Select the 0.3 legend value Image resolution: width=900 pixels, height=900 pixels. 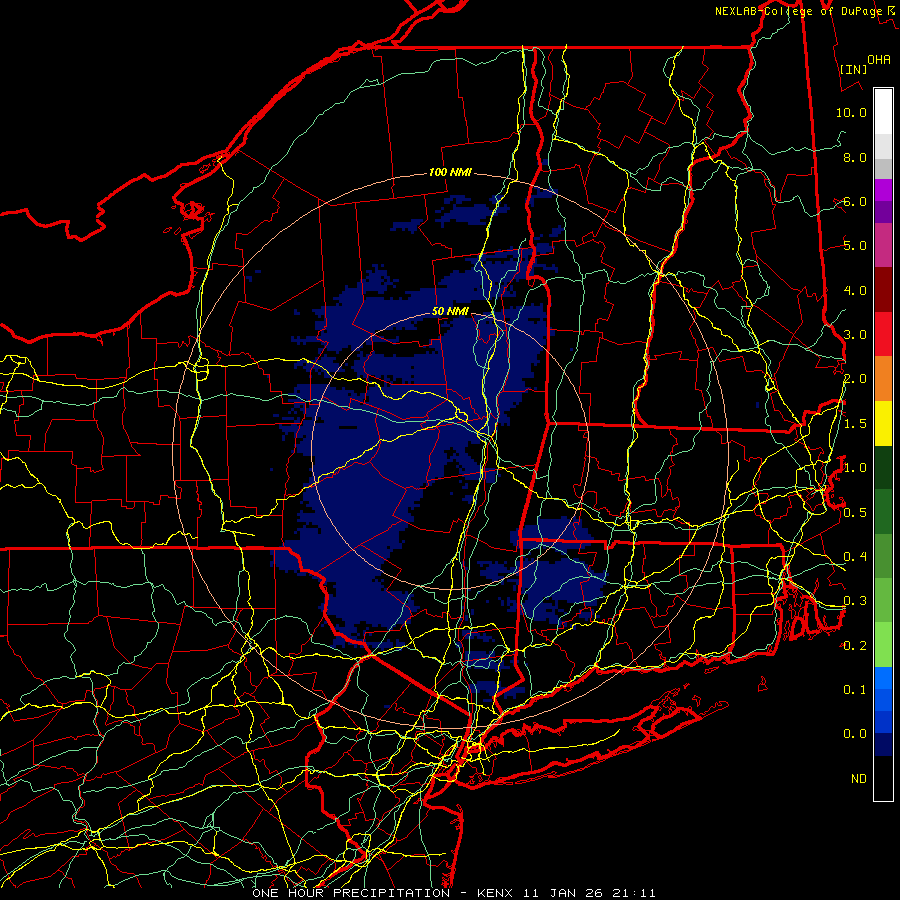[855, 601]
